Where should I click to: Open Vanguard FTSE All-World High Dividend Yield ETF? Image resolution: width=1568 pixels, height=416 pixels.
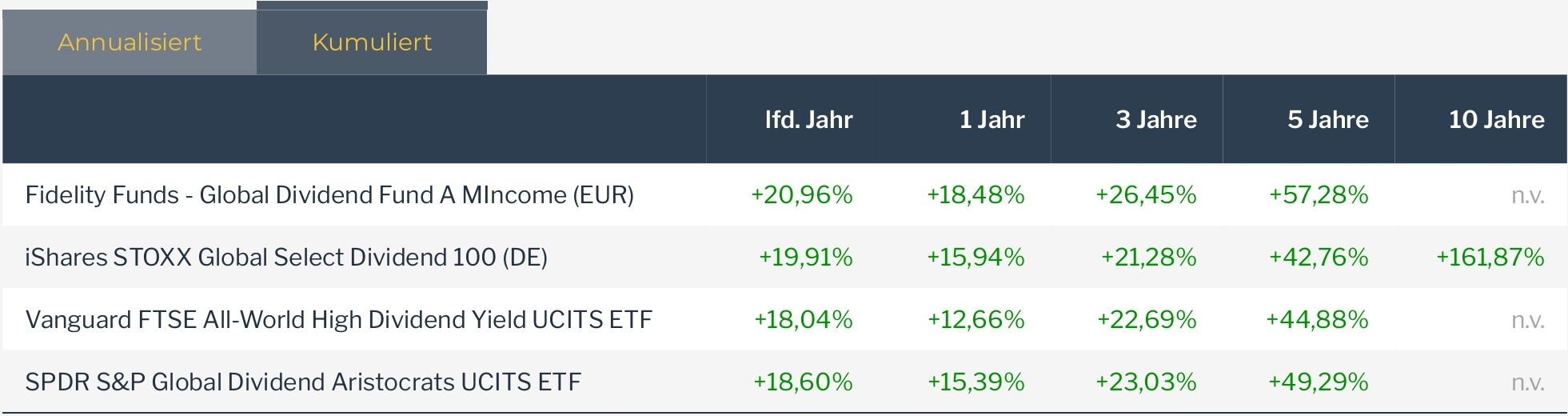(x=339, y=320)
